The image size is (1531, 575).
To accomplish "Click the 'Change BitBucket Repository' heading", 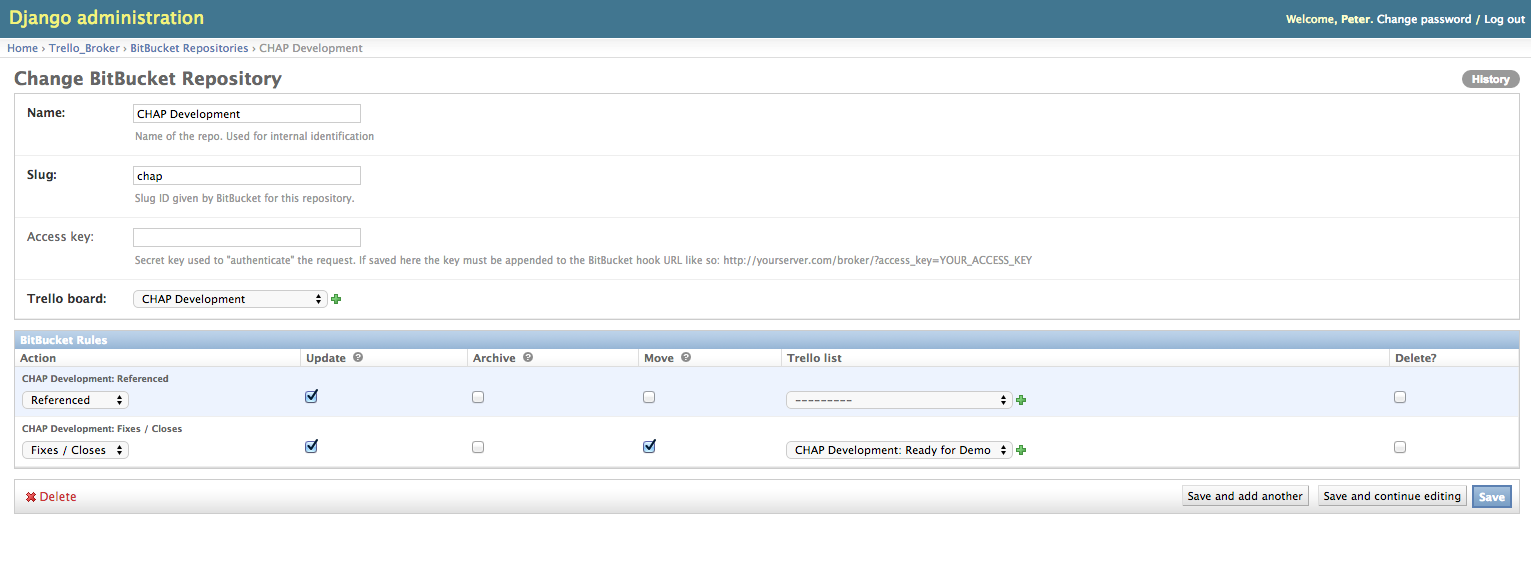I will [x=148, y=79].
